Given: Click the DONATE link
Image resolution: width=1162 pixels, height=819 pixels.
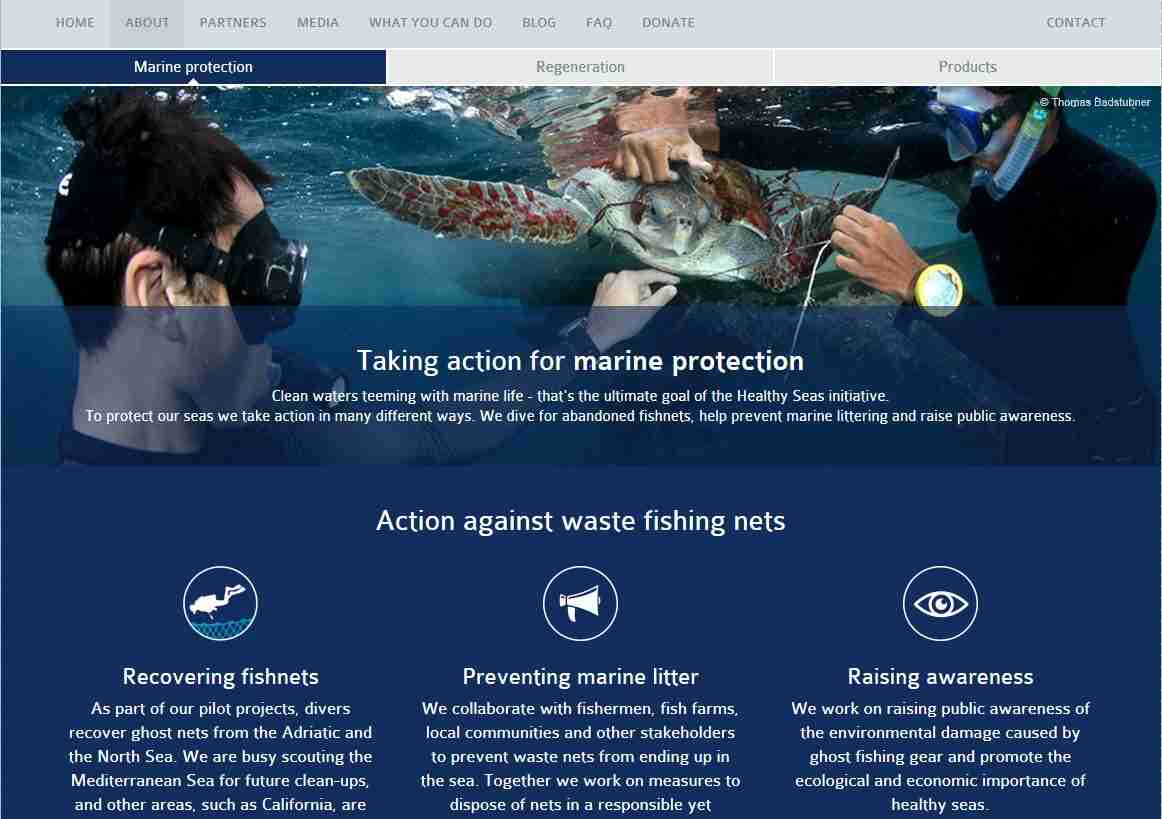Looking at the screenshot, I should click(668, 23).
